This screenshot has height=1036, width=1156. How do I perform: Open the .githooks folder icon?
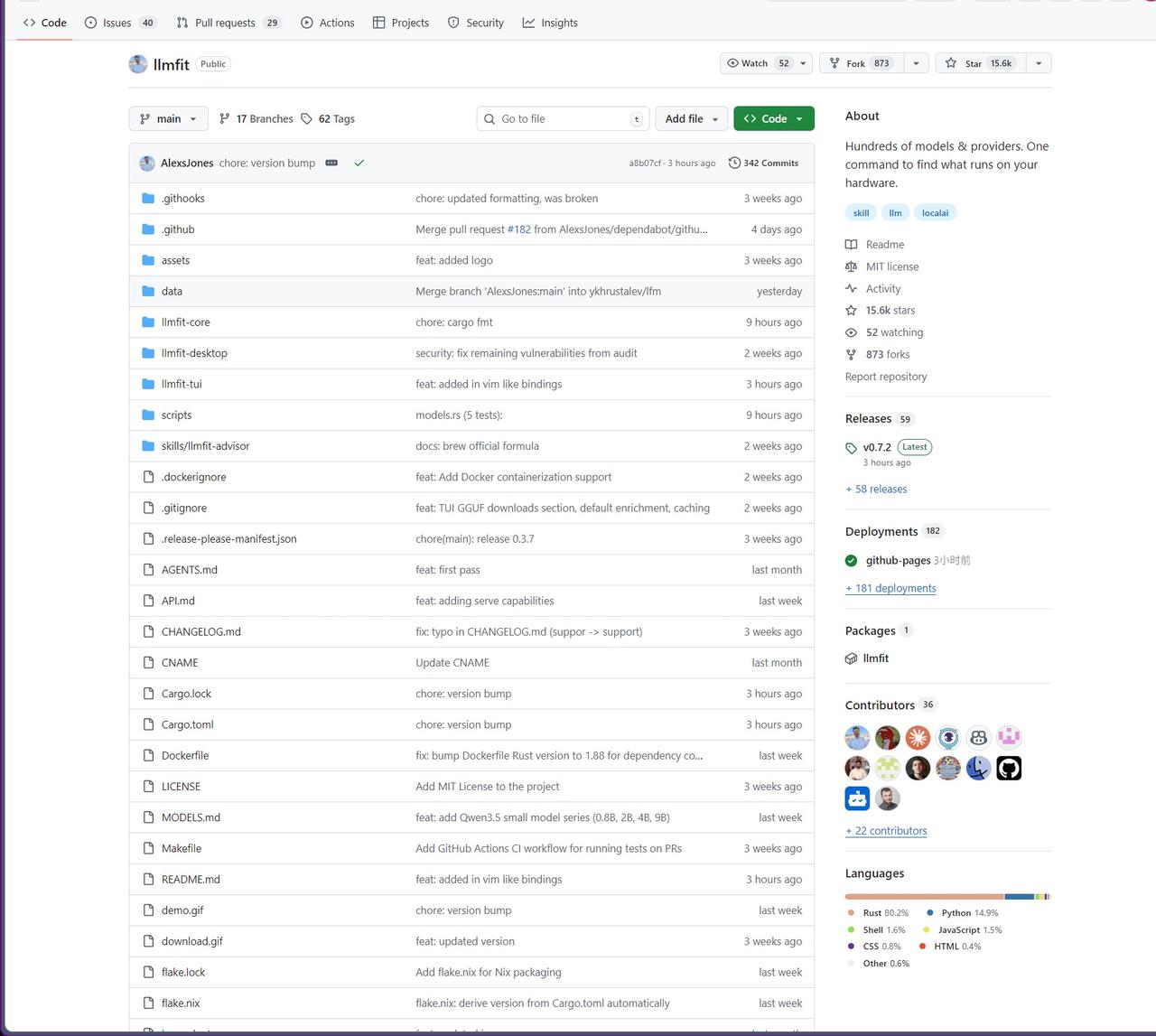148,199
